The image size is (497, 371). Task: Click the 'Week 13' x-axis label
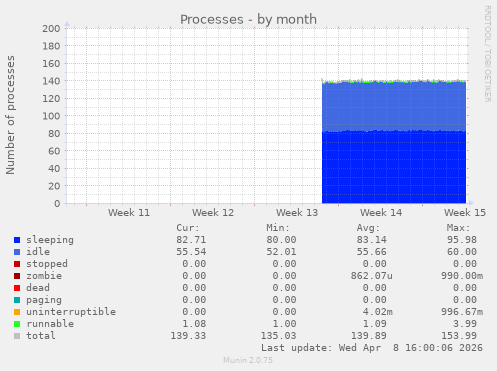coord(297,213)
